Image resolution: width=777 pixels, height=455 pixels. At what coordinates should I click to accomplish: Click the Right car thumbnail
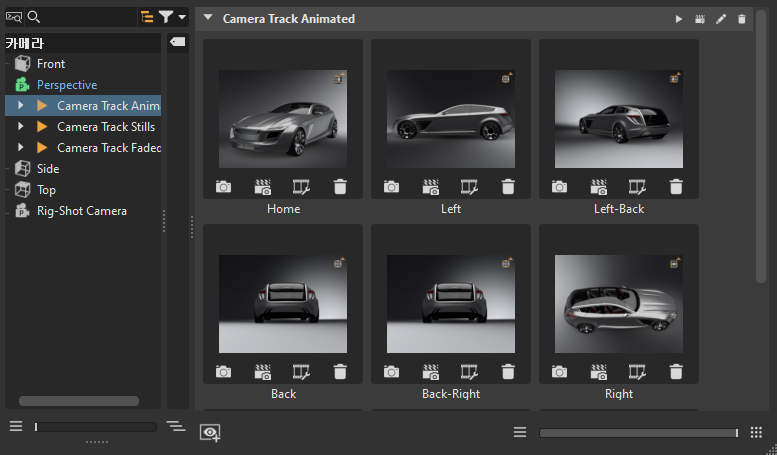pos(619,304)
